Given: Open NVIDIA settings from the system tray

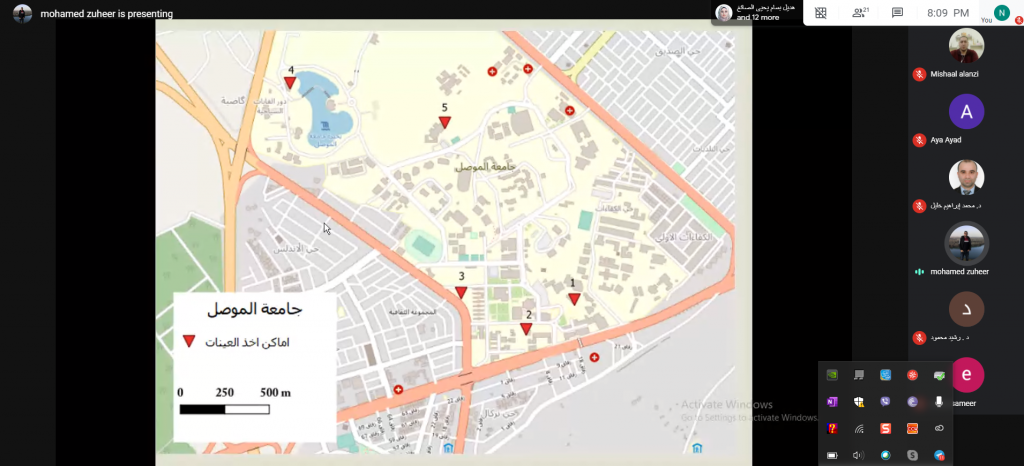Looking at the screenshot, I should pyautogui.click(x=832, y=375).
